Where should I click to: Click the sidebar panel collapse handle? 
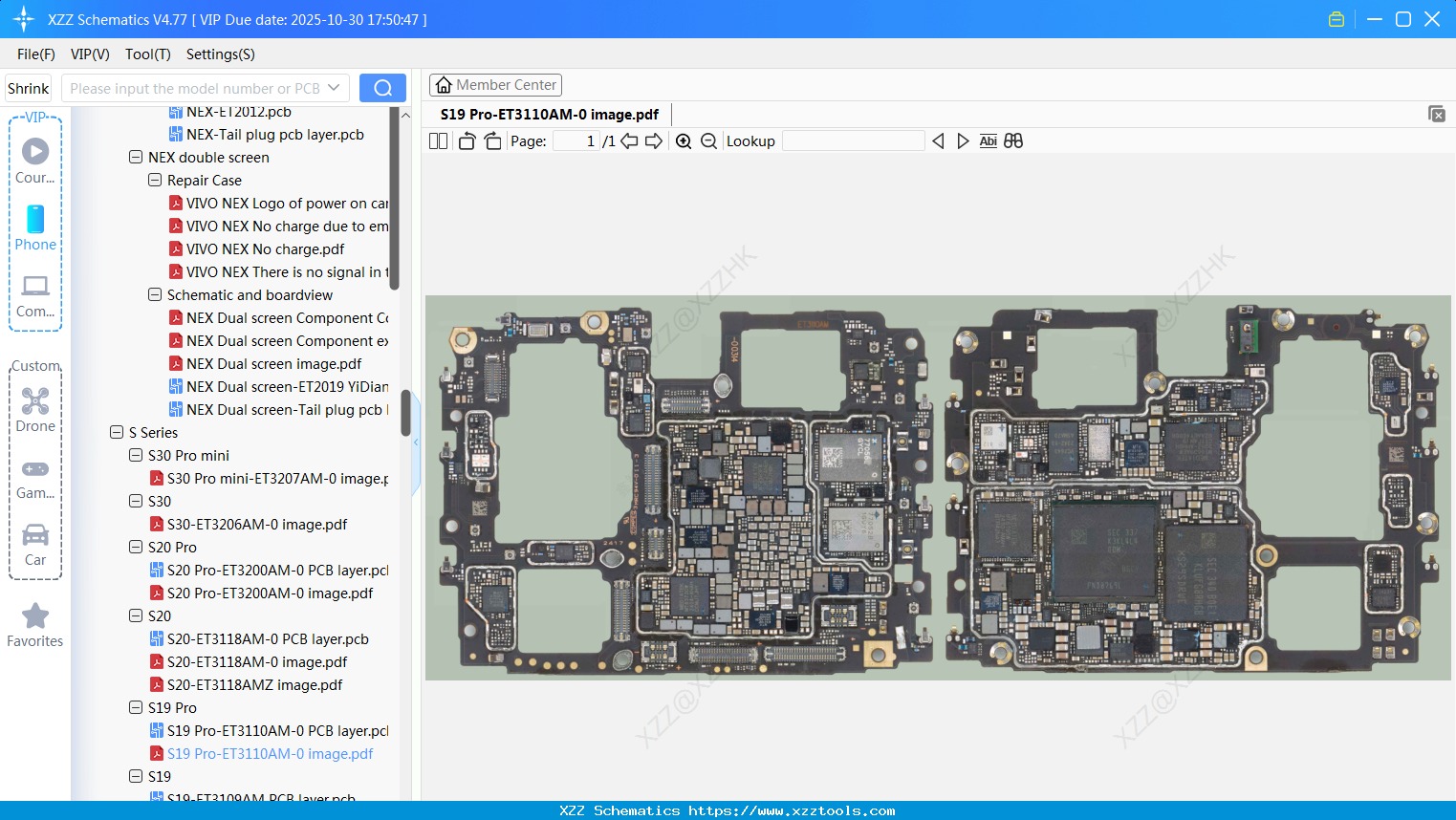pos(416,442)
